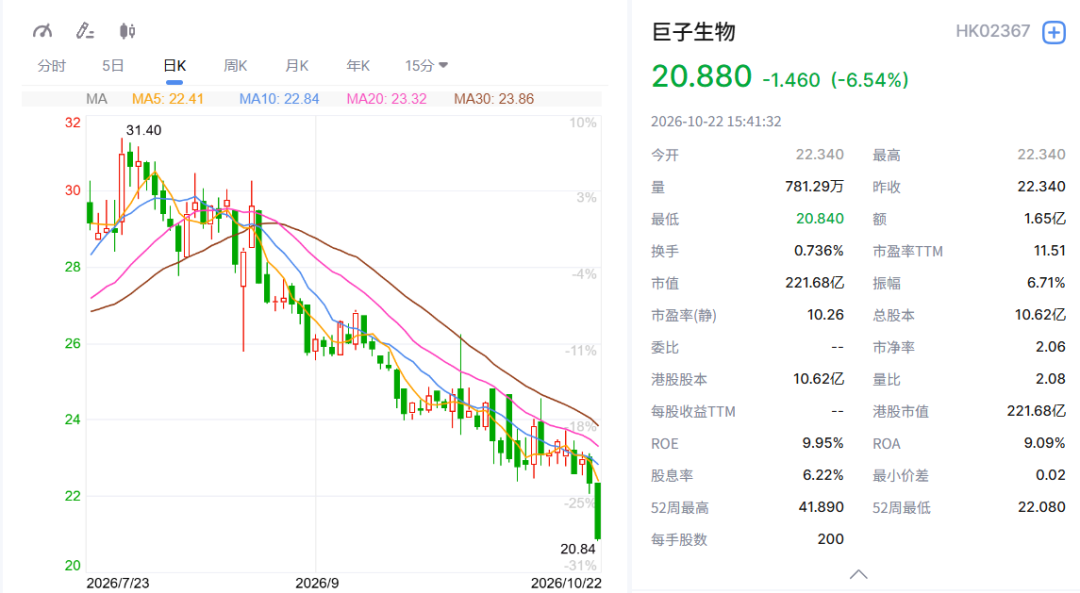
Task: Click the 2026/9 date axis label
Action: pos(317,583)
